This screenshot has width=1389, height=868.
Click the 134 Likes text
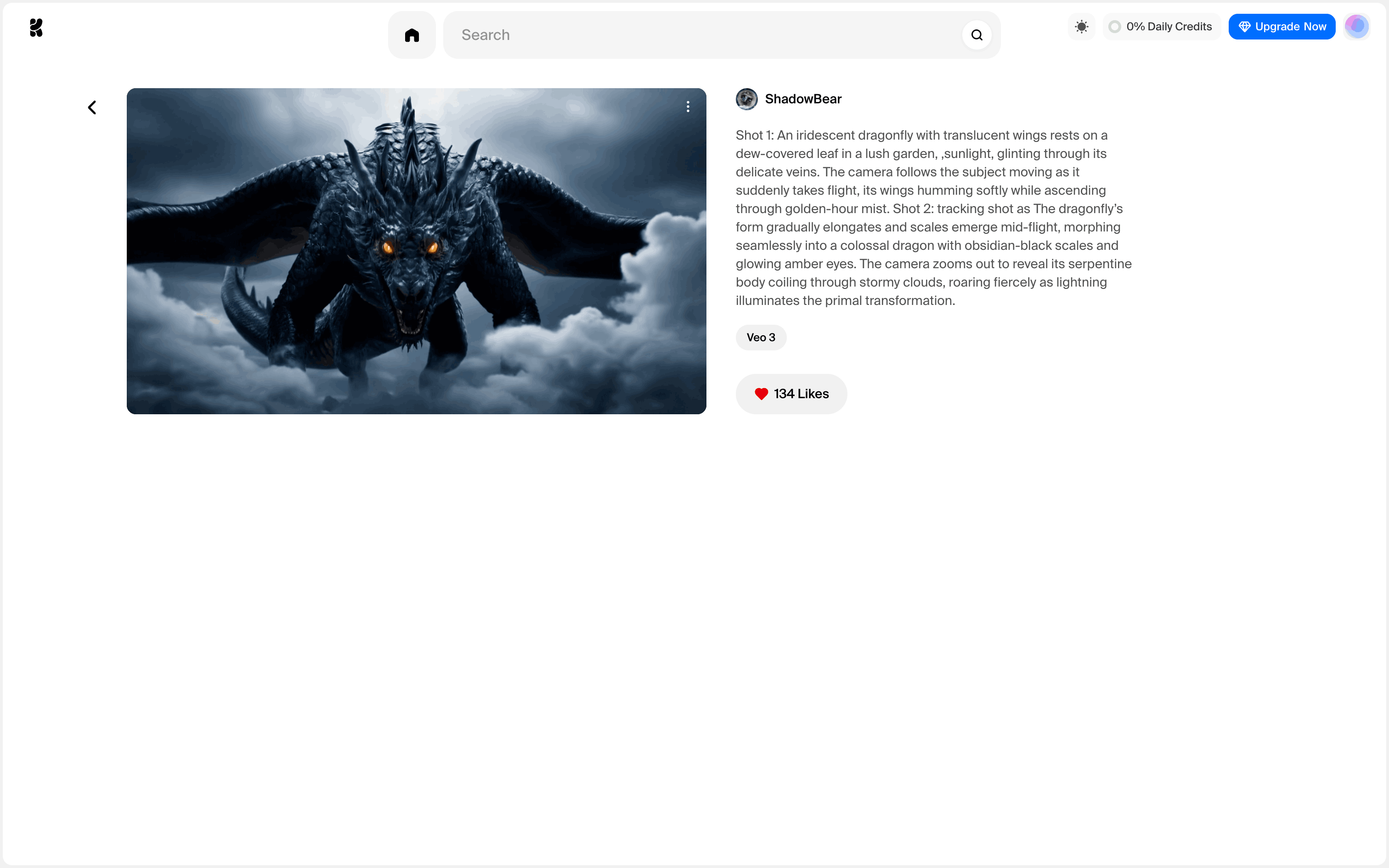(x=801, y=394)
